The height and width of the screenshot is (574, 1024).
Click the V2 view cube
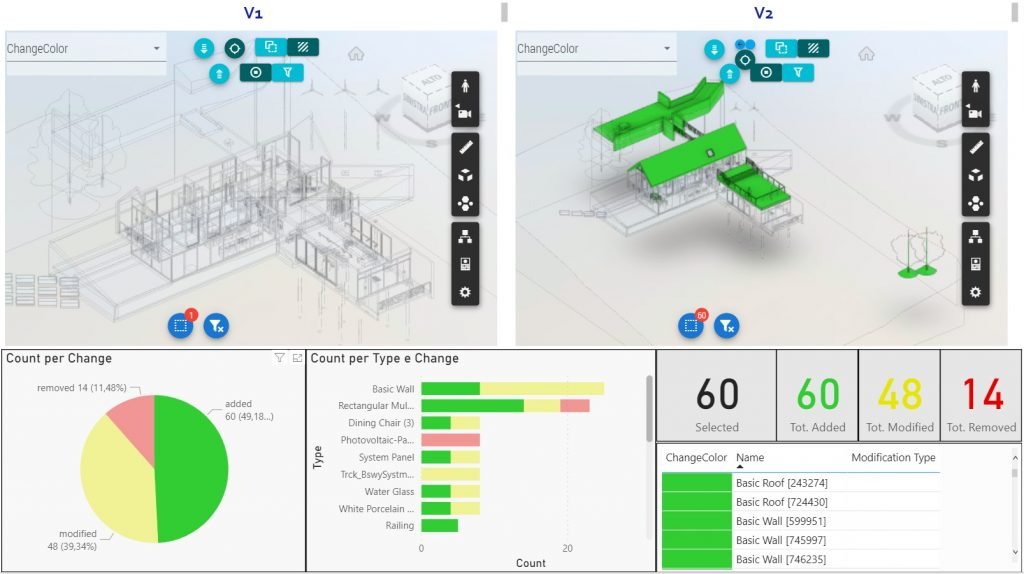point(936,99)
